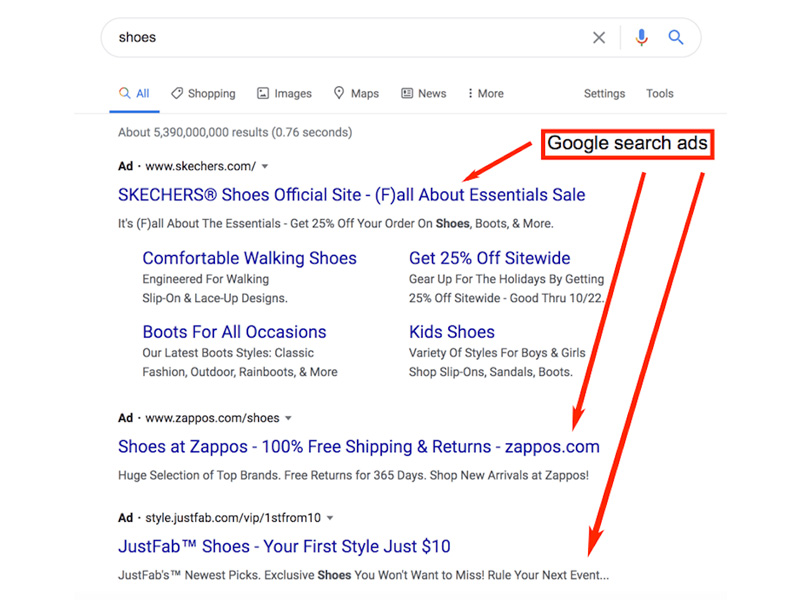This screenshot has height=600, width=800.
Task: Switch to the Shopping tab
Action: 203,94
